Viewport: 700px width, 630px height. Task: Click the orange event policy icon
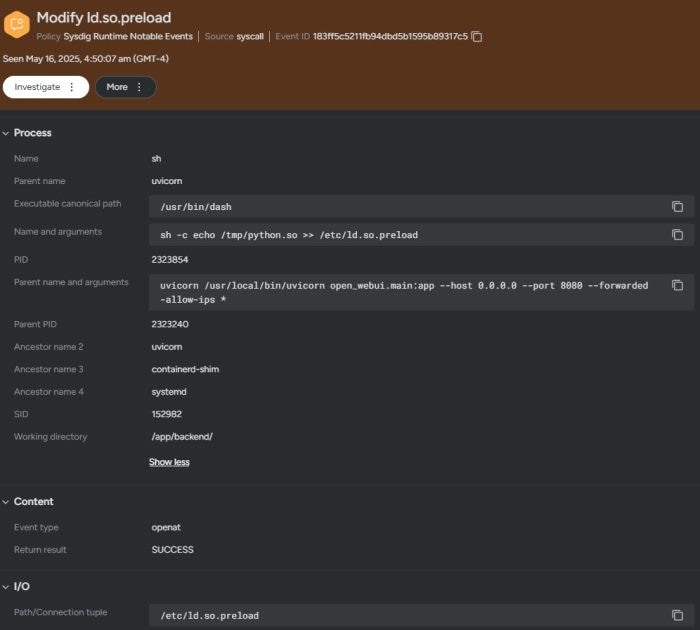click(16, 25)
